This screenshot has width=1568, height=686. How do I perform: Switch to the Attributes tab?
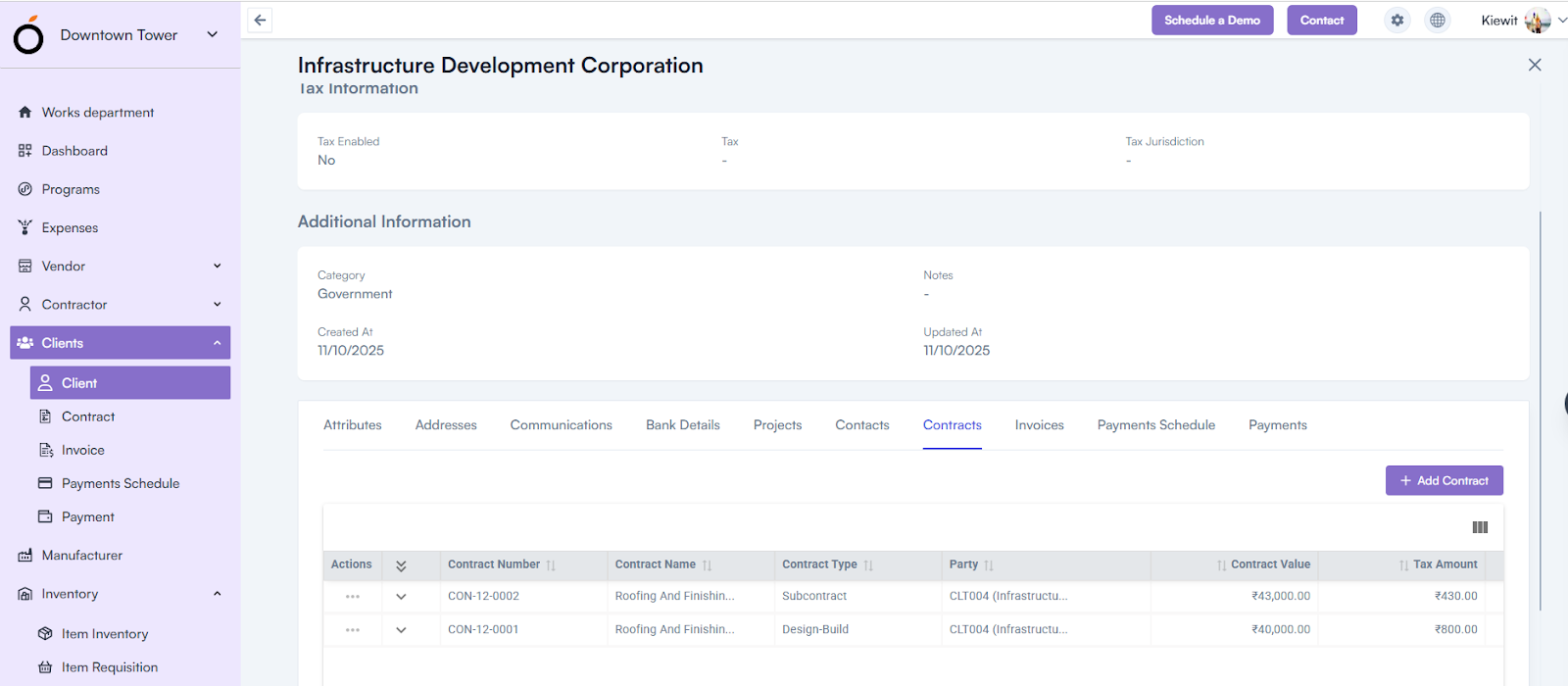(x=353, y=425)
